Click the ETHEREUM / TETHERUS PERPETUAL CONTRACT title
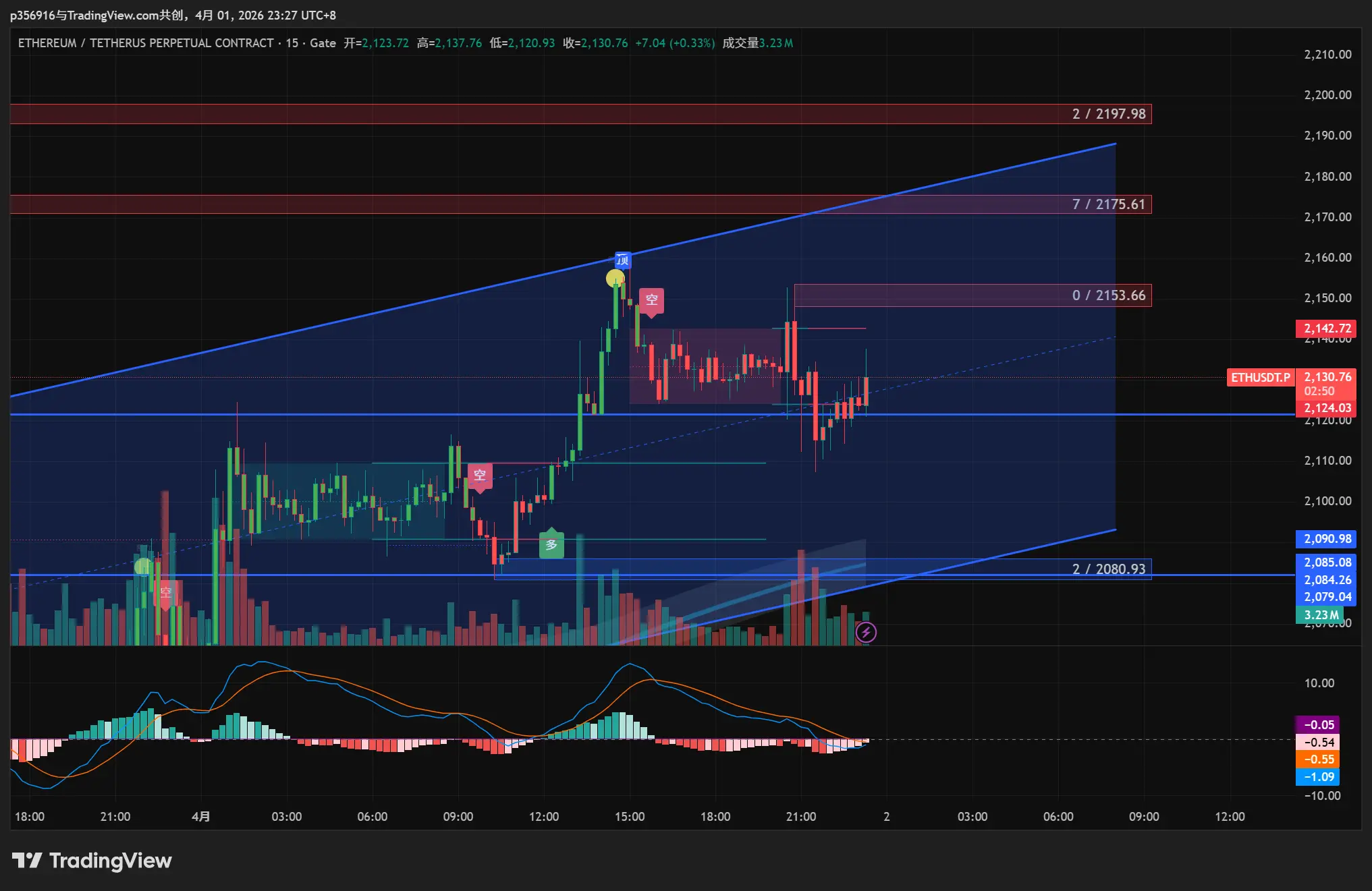 146,43
